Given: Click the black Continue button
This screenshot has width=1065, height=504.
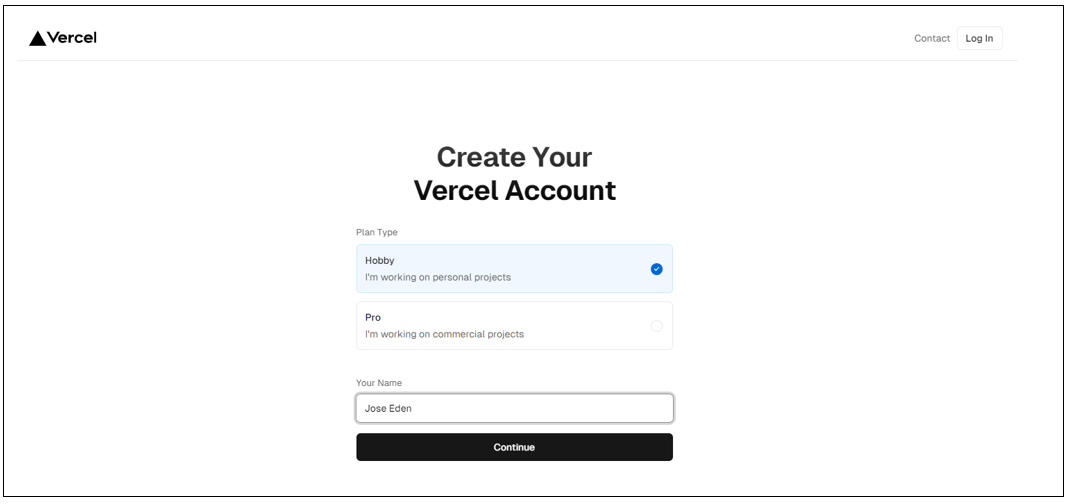Looking at the screenshot, I should (514, 447).
